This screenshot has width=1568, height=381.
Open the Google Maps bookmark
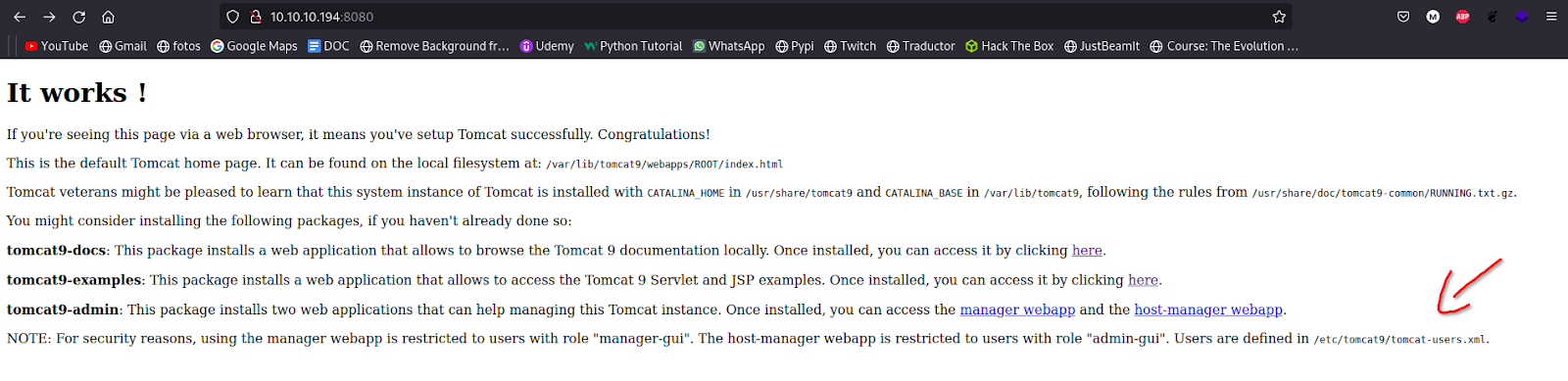click(255, 46)
